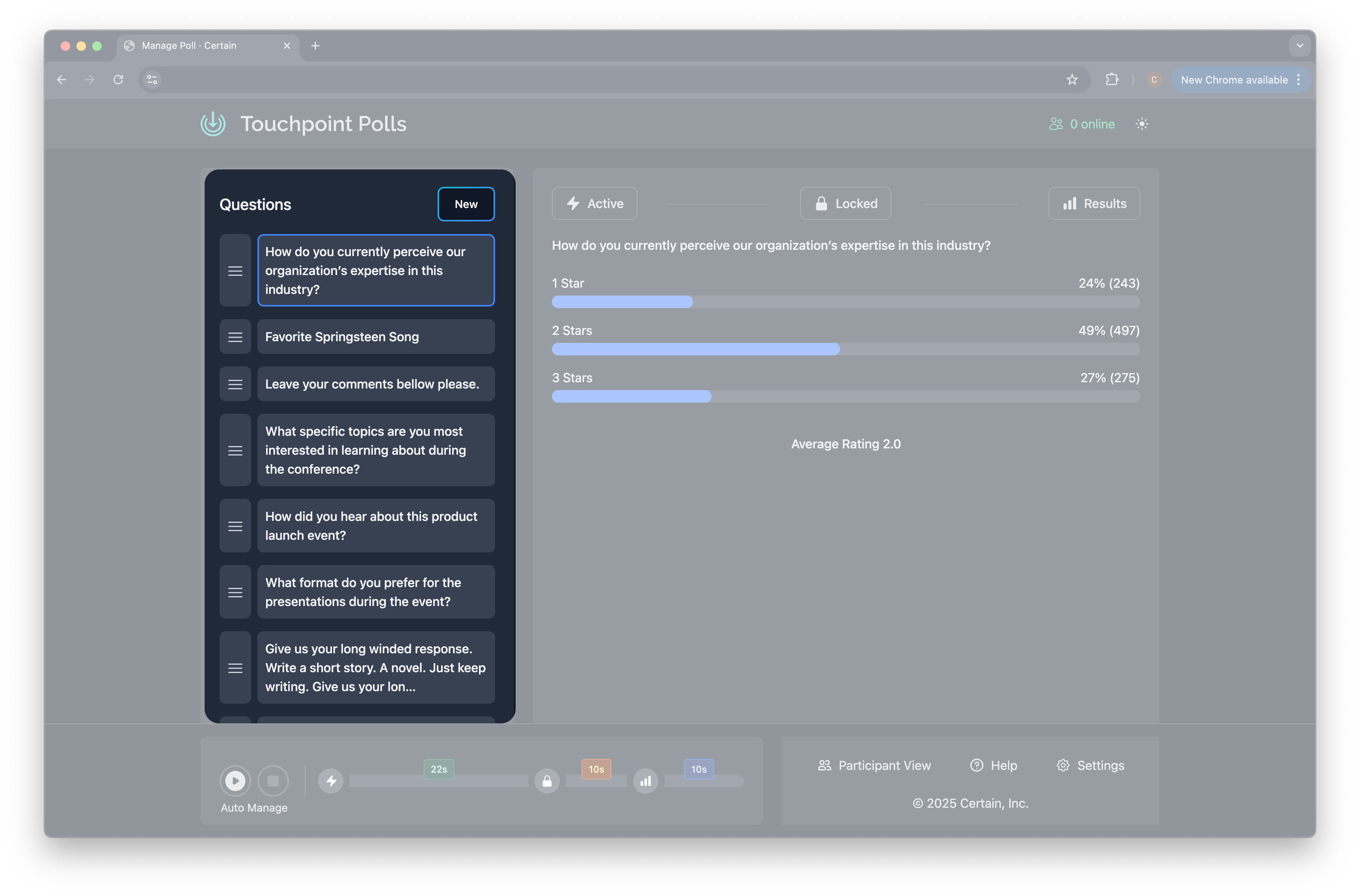Bookmark the page with the star icon
Image resolution: width=1360 pixels, height=896 pixels.
(x=1072, y=80)
